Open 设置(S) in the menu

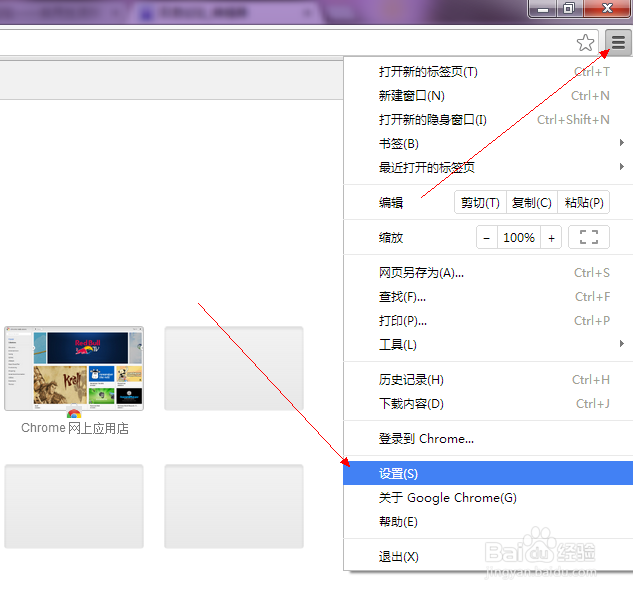pyautogui.click(x=488, y=473)
